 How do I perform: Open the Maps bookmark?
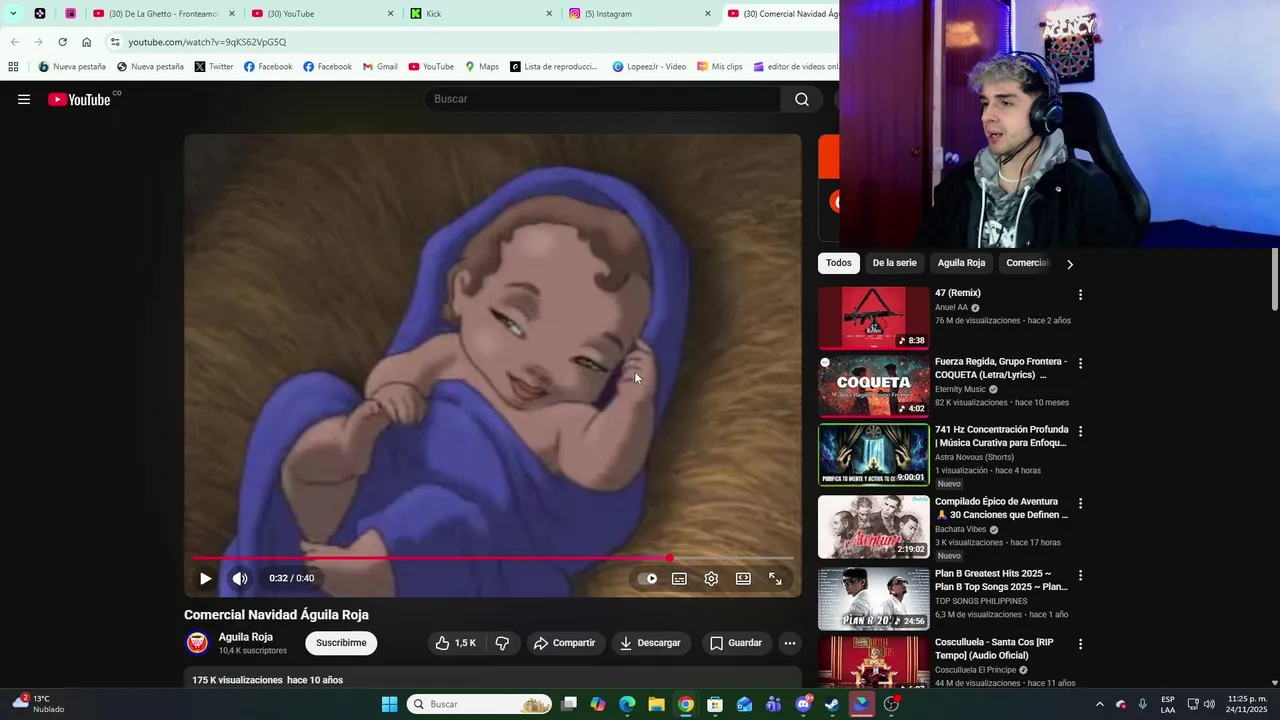tap(482, 67)
